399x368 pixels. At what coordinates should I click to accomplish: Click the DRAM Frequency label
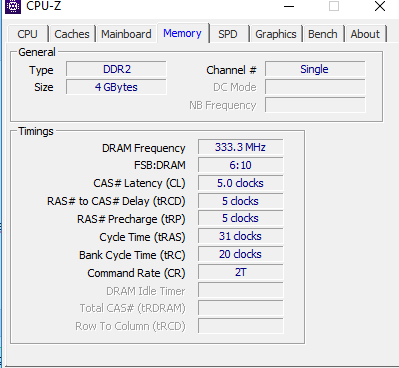[143, 148]
